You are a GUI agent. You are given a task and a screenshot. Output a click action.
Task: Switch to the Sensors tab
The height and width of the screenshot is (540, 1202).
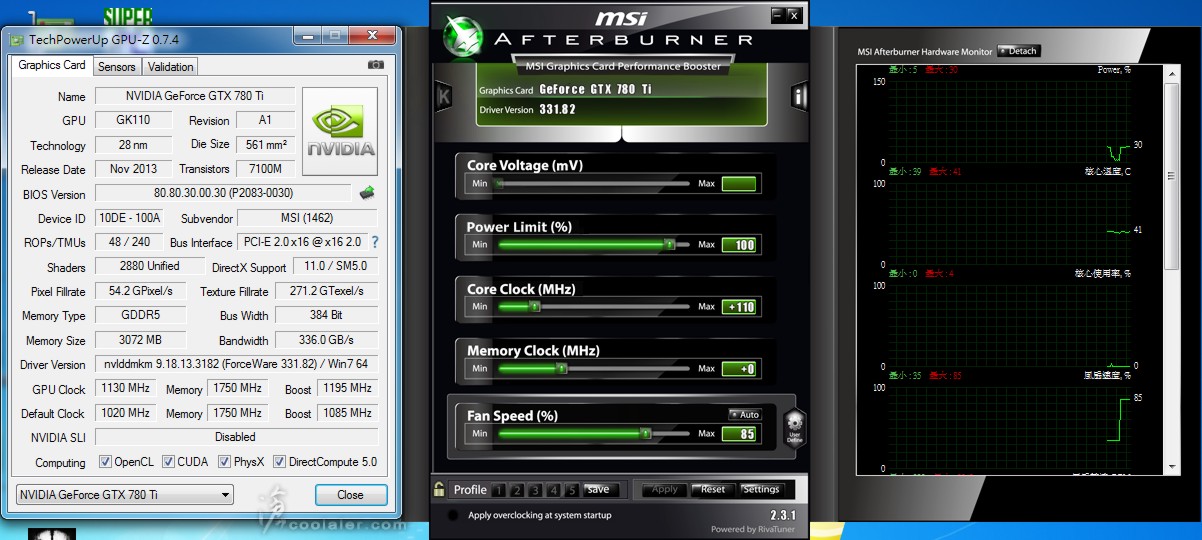tap(117, 67)
